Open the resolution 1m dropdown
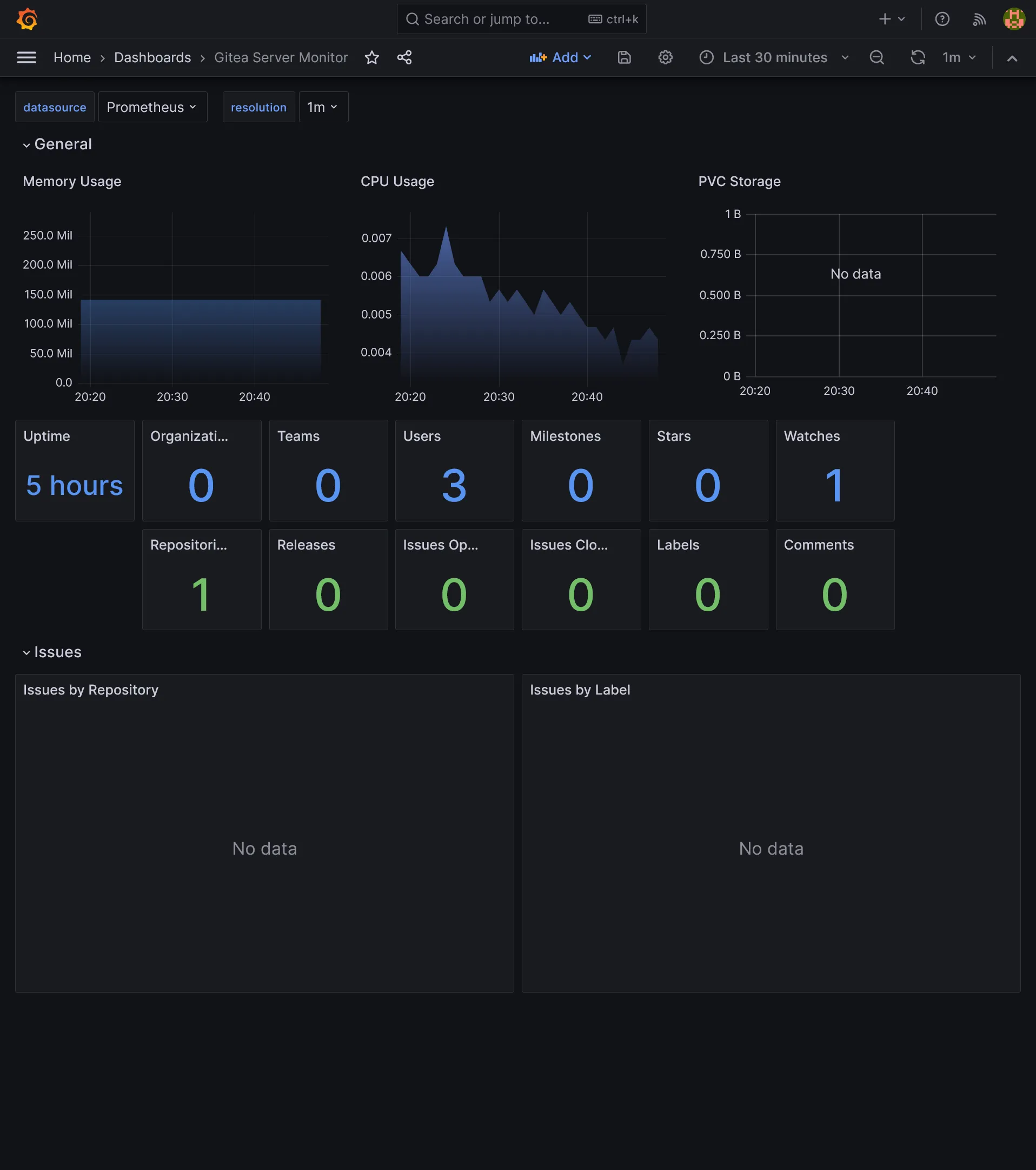Screen dimensions: 1036x1170 coord(323,107)
